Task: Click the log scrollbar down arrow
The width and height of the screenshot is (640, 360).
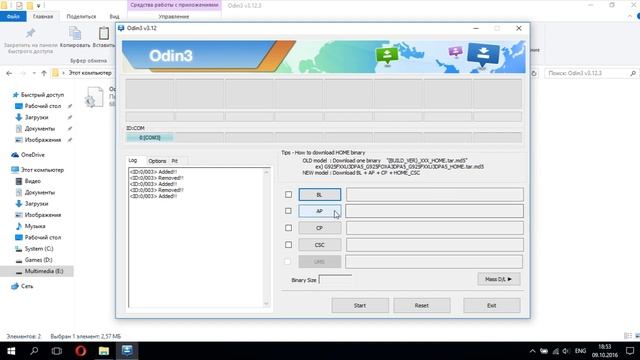Action: (x=267, y=304)
